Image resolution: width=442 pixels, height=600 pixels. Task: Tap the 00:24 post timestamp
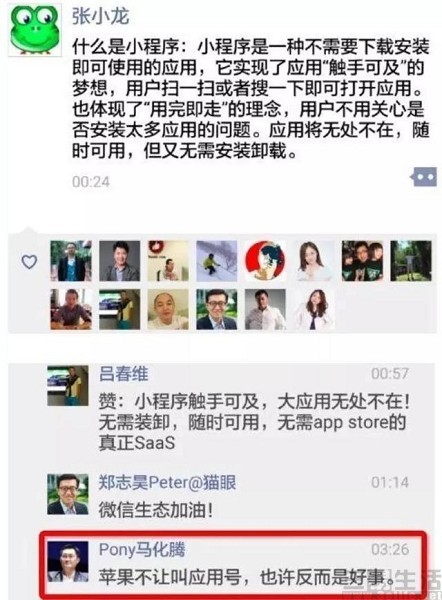click(x=91, y=181)
